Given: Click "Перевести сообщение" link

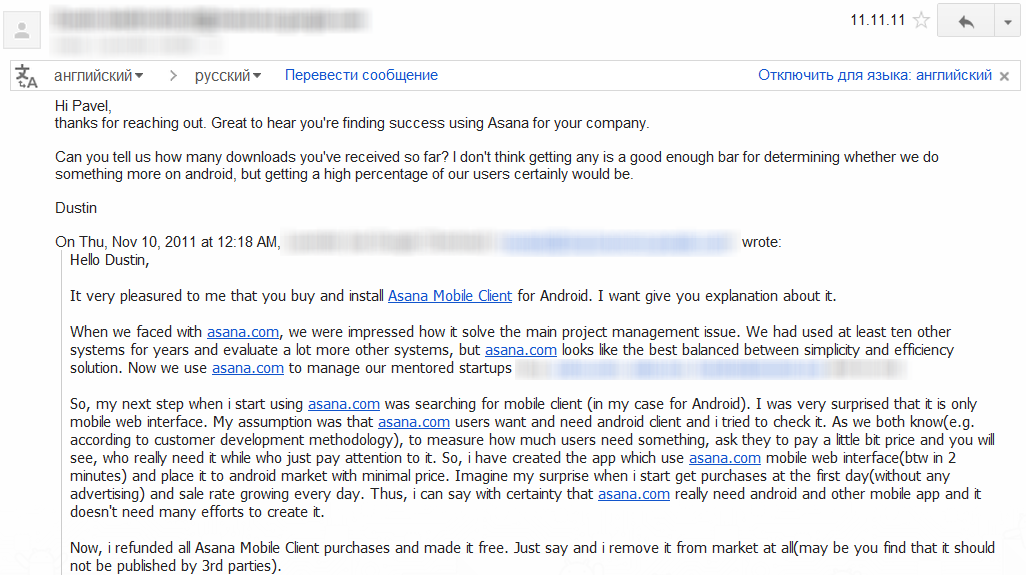Looking at the screenshot, I should (361, 75).
